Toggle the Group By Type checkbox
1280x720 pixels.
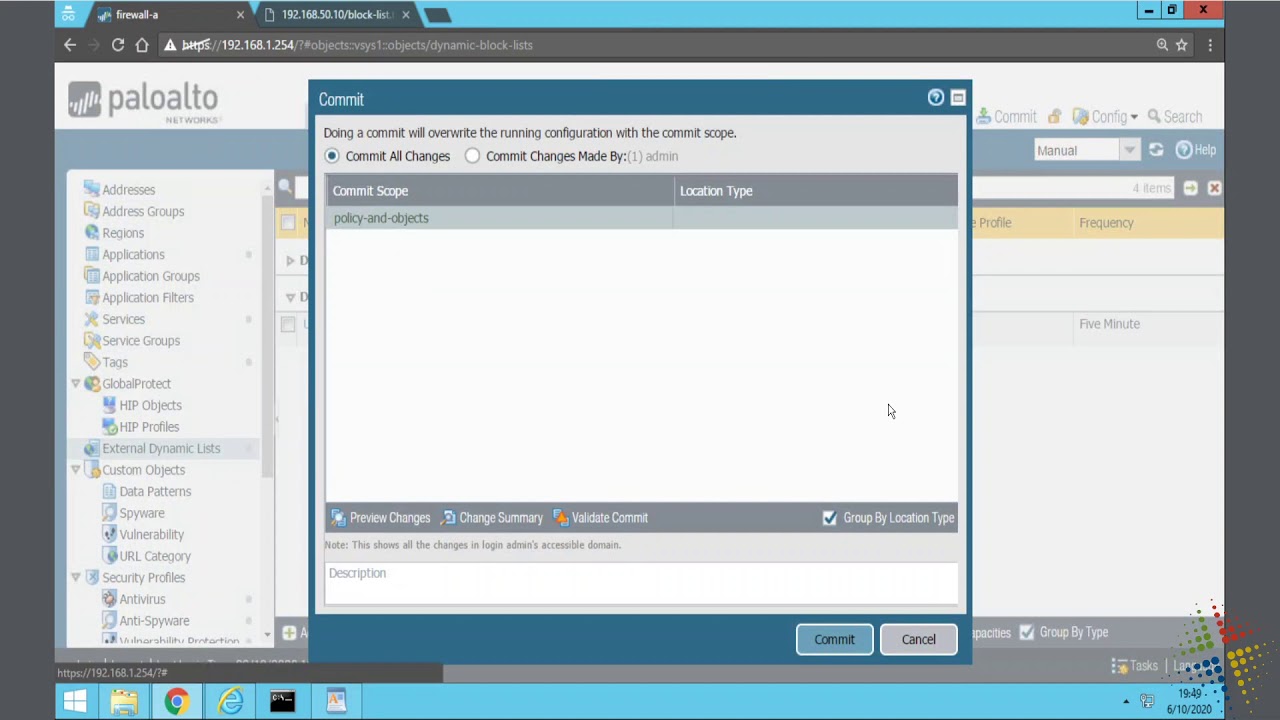(x=1026, y=632)
